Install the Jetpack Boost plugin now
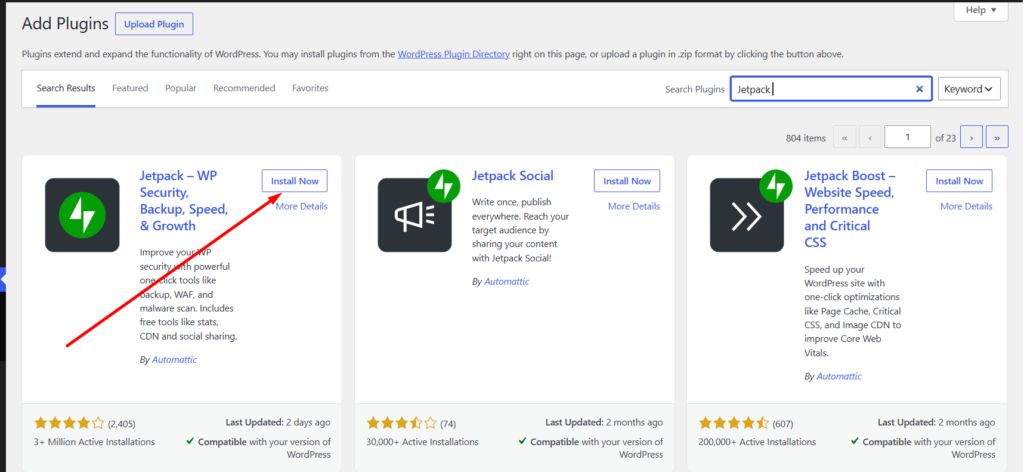Viewport: 1024px width, 472px height. point(959,181)
